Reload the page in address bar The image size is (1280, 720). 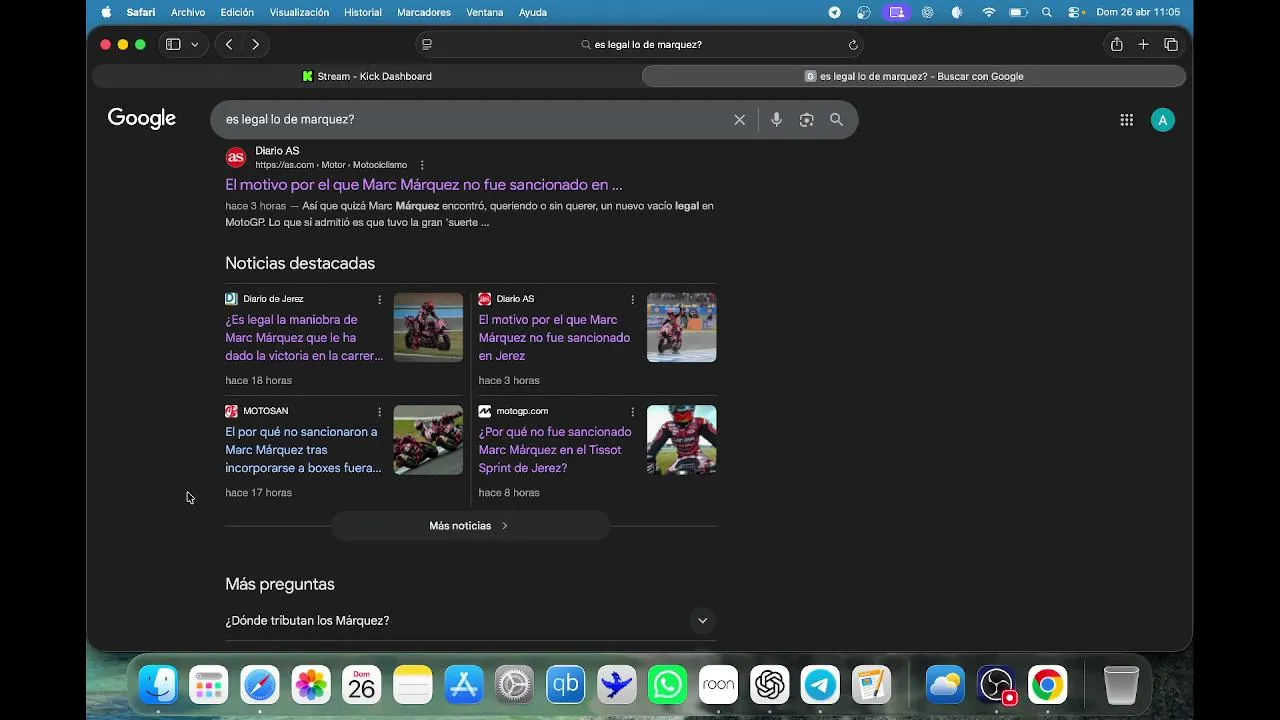[853, 45]
